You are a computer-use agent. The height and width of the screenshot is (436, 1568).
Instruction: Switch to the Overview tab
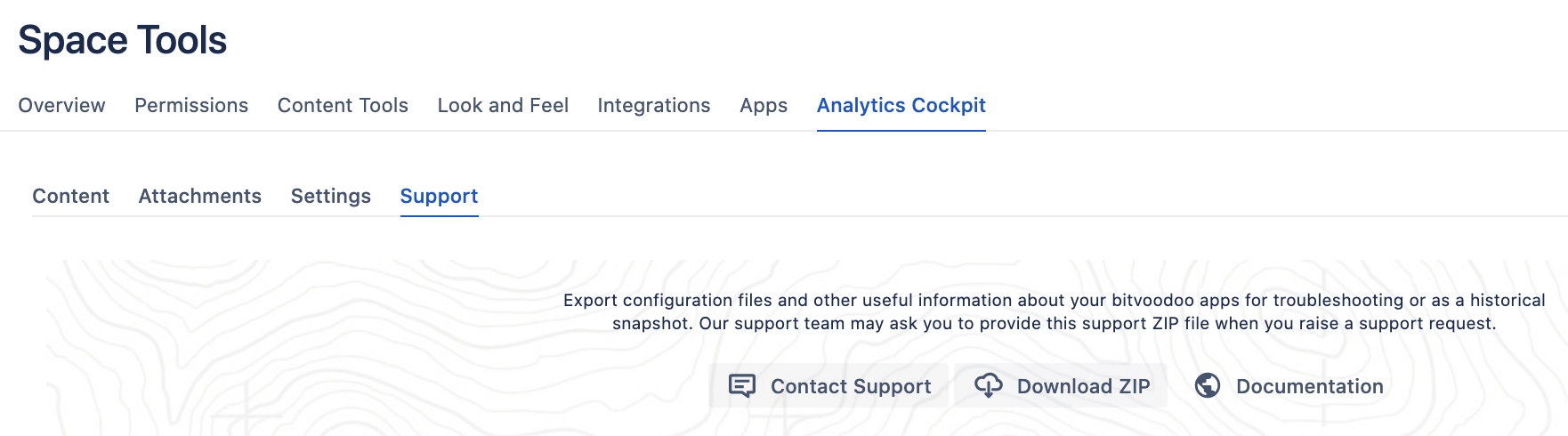[61, 105]
